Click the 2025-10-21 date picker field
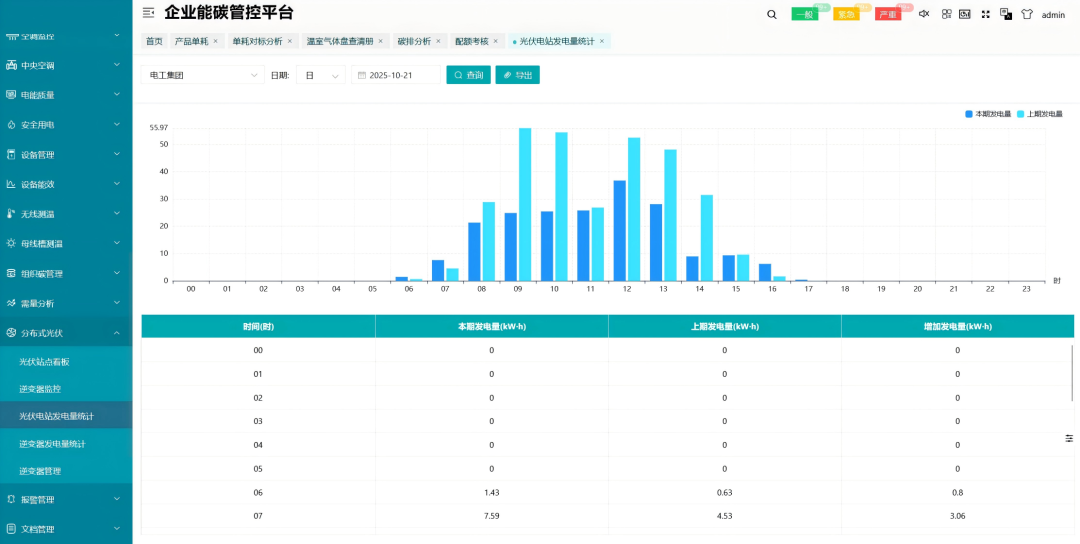The height and width of the screenshot is (544, 1080). click(396, 75)
